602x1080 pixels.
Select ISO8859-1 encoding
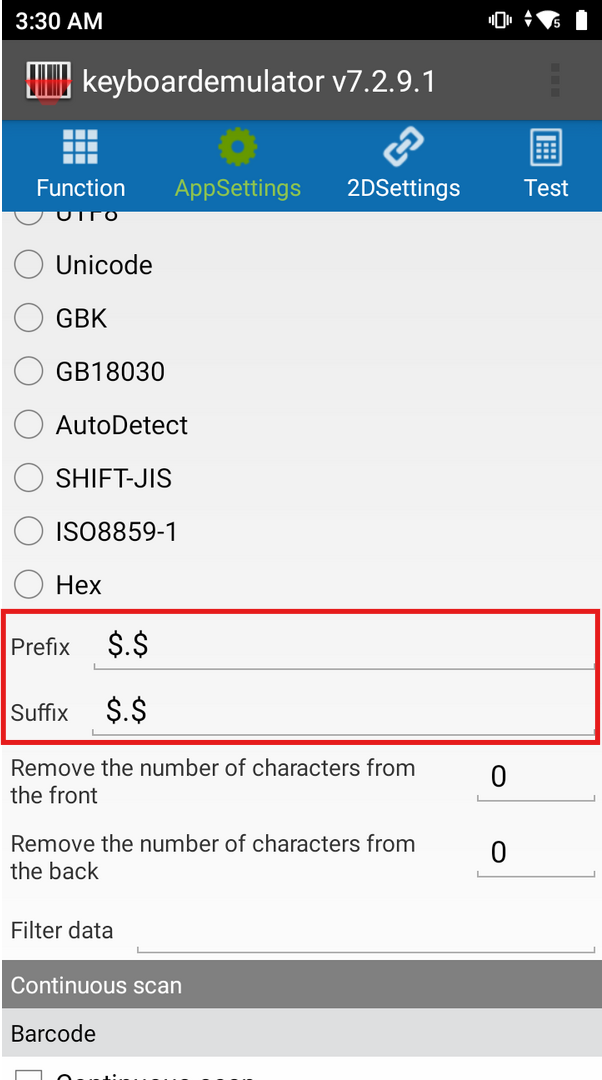(x=29, y=532)
